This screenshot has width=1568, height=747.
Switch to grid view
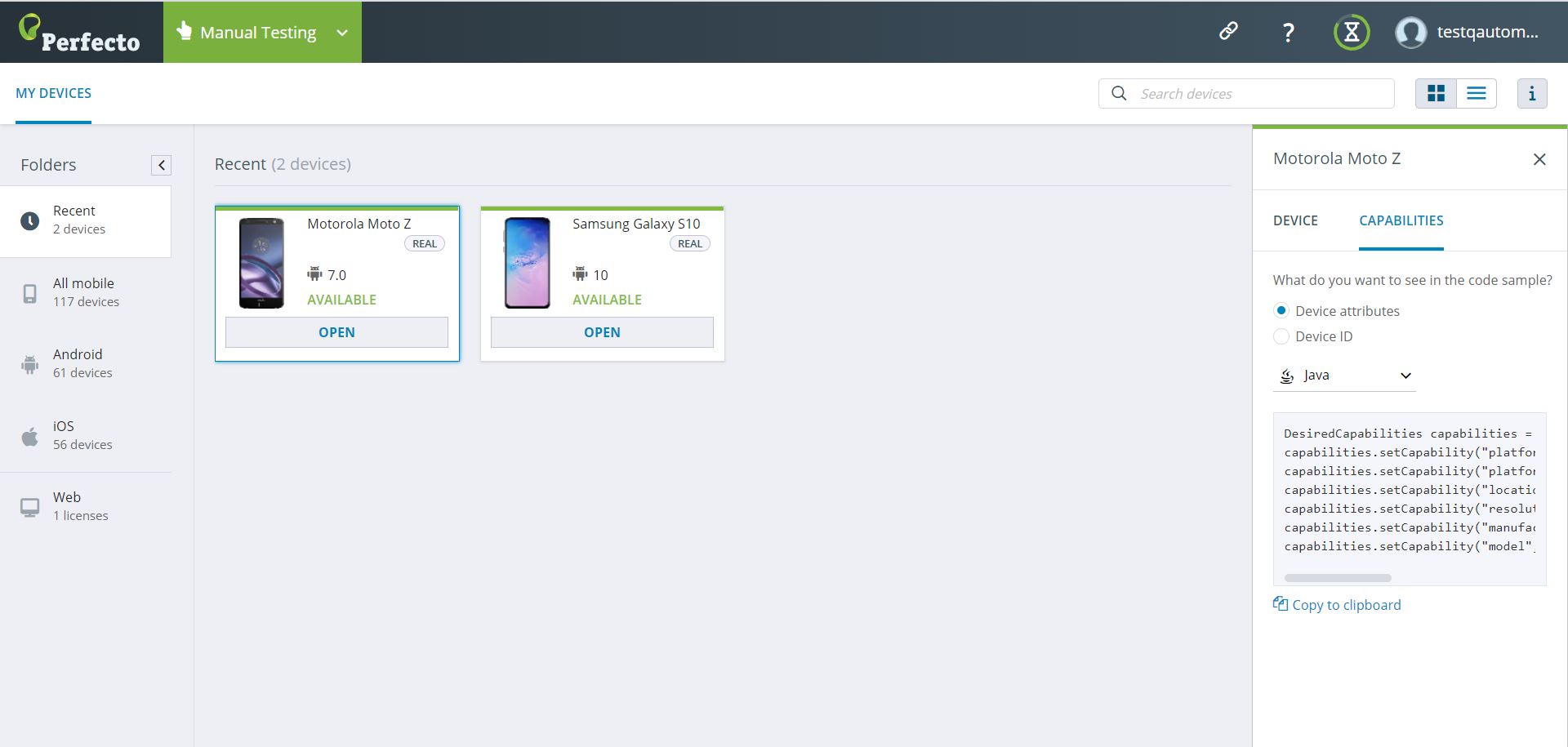(x=1436, y=94)
